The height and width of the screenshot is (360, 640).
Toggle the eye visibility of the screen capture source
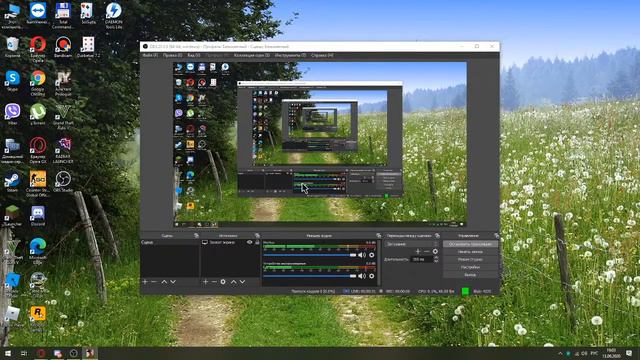[249, 242]
